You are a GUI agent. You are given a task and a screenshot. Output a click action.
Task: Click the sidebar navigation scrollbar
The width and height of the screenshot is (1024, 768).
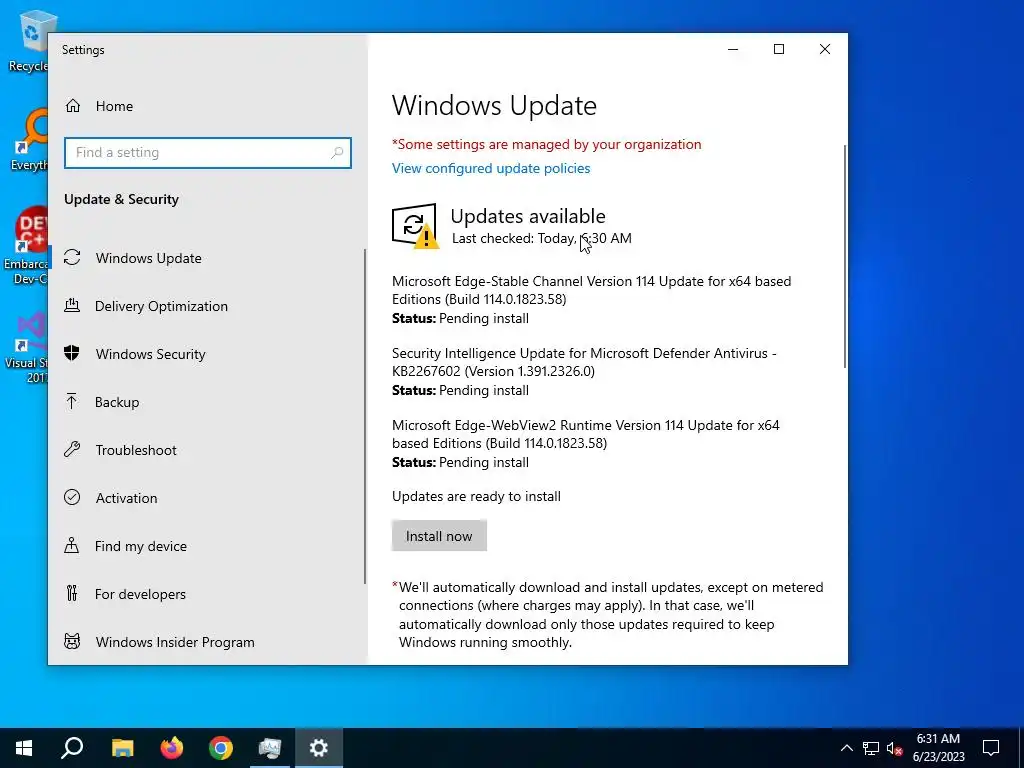tap(364, 417)
